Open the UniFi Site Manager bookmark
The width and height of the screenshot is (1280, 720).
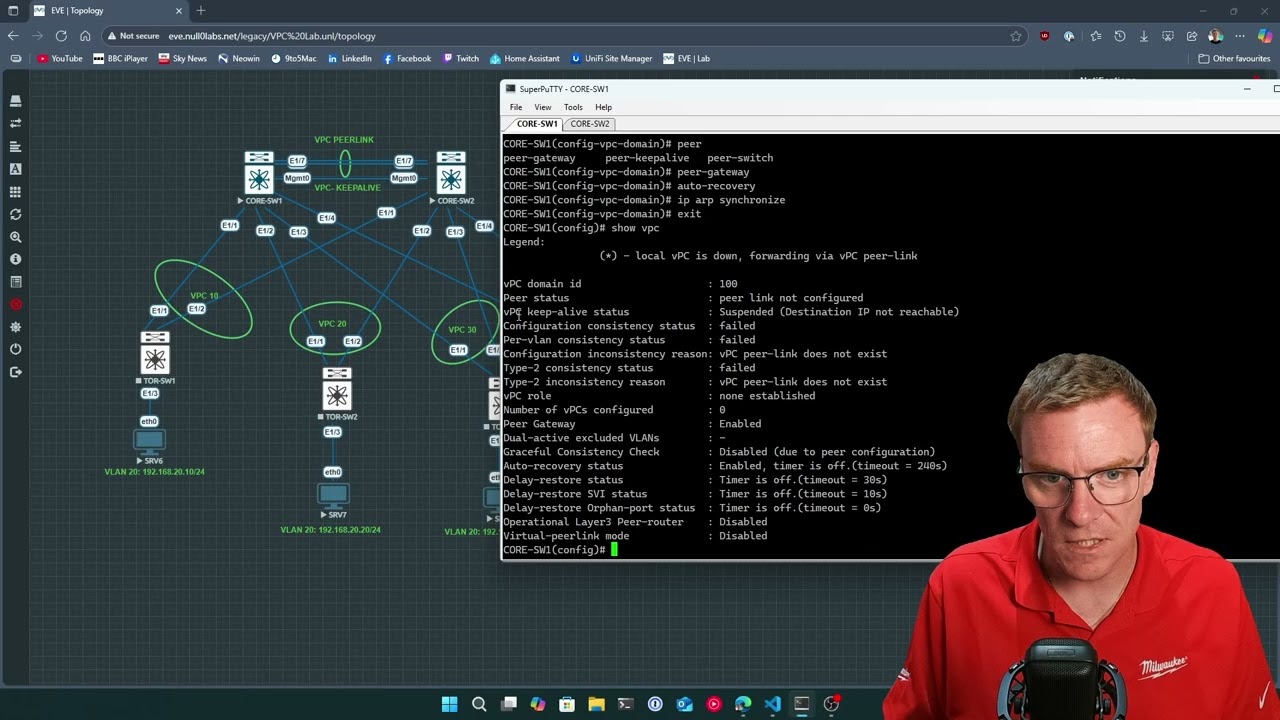612,58
